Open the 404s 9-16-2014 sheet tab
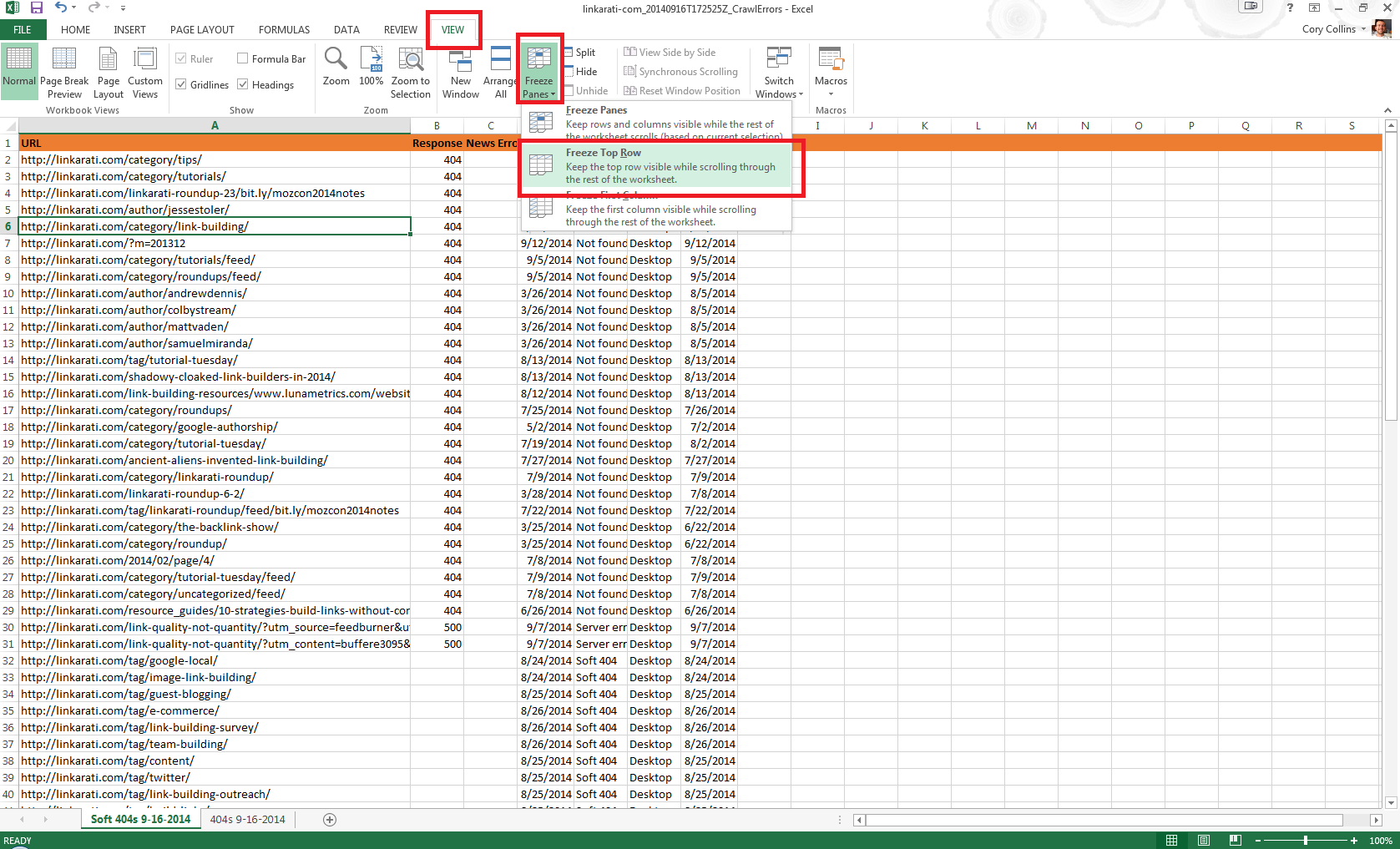 [247, 819]
